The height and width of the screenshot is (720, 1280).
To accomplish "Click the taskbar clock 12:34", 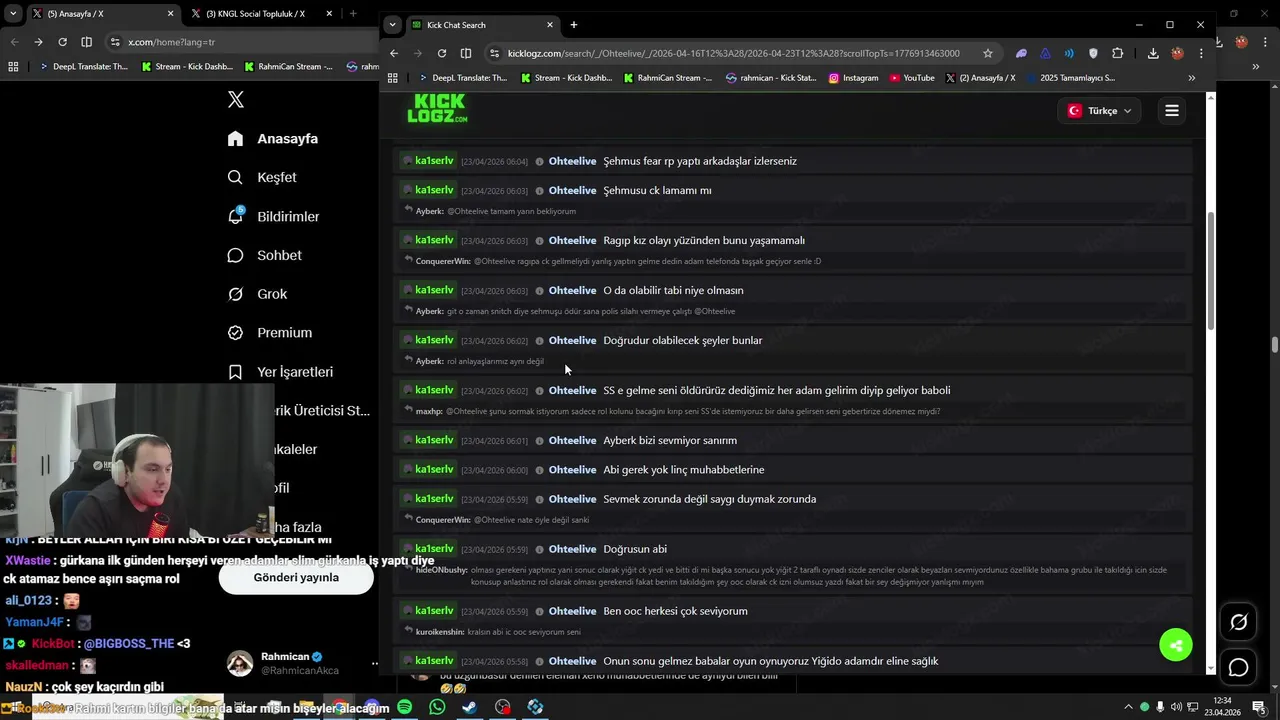I will click(1222, 707).
